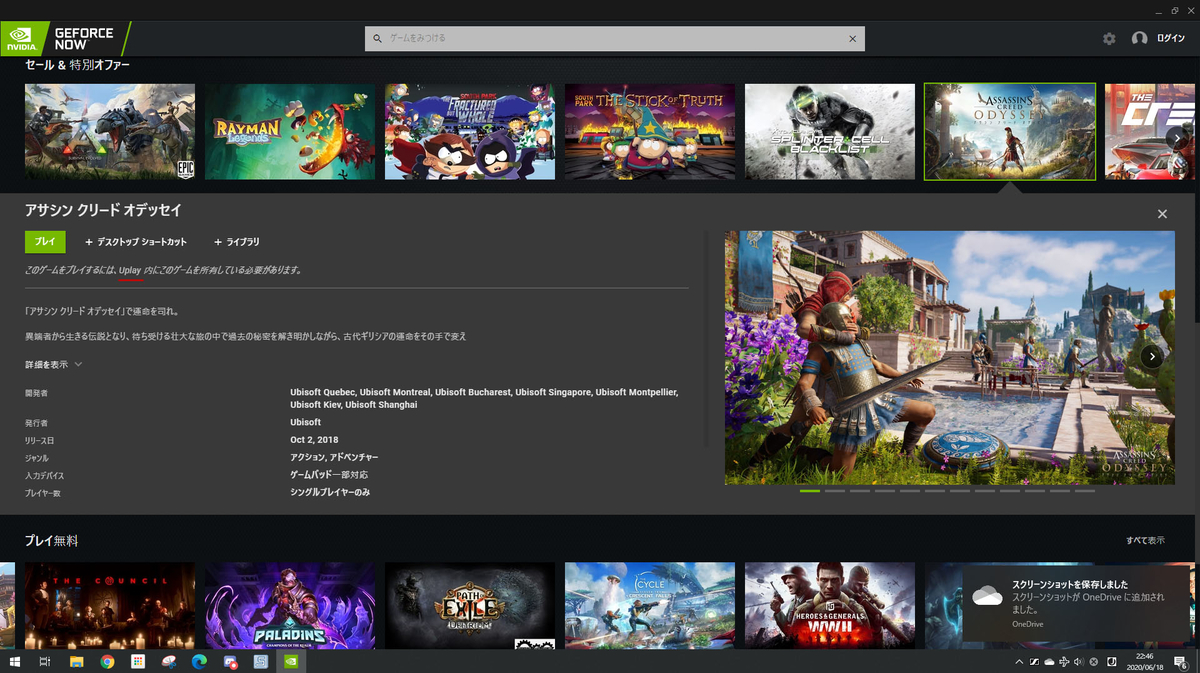
Task: Open Heroes & Generals tile
Action: [x=830, y=606]
